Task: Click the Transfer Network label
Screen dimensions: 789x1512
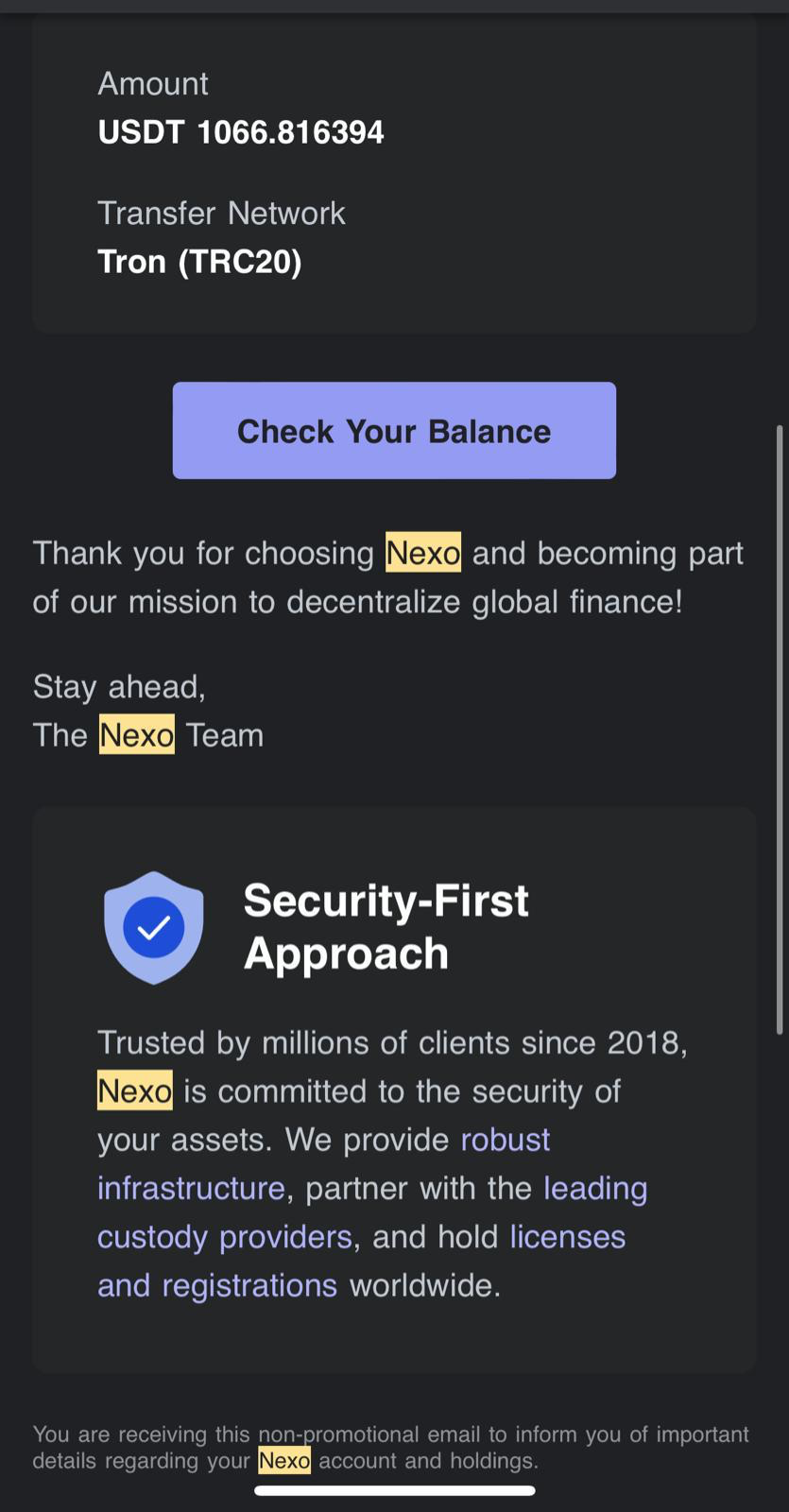Action: (x=221, y=214)
